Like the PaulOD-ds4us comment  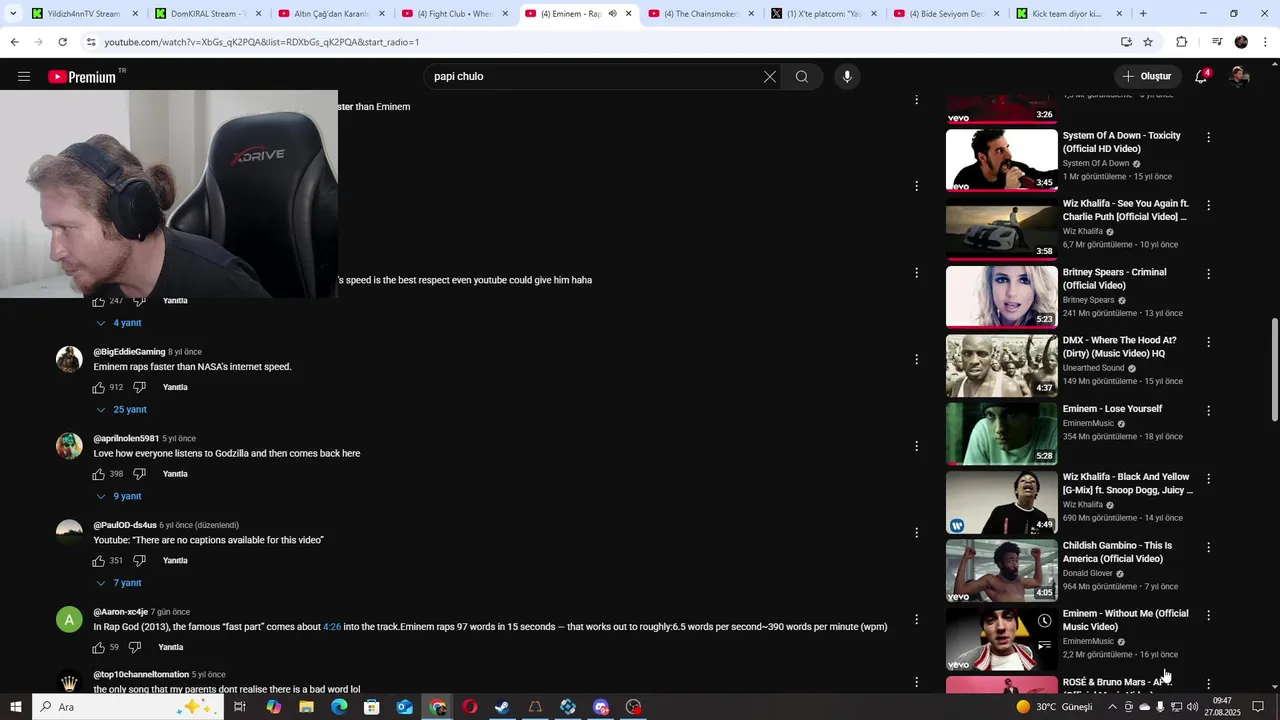tap(99, 561)
